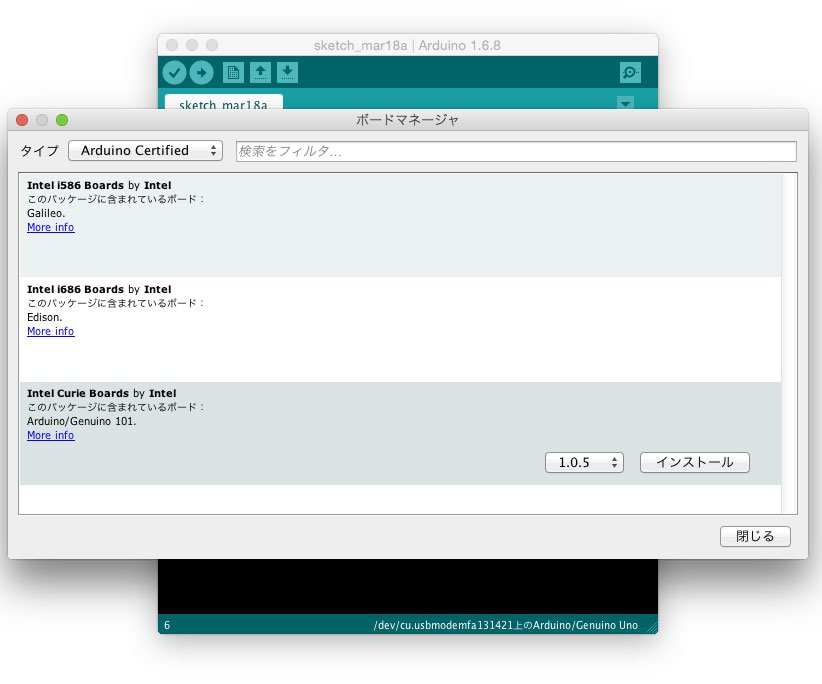Click the インストール install button

click(695, 463)
